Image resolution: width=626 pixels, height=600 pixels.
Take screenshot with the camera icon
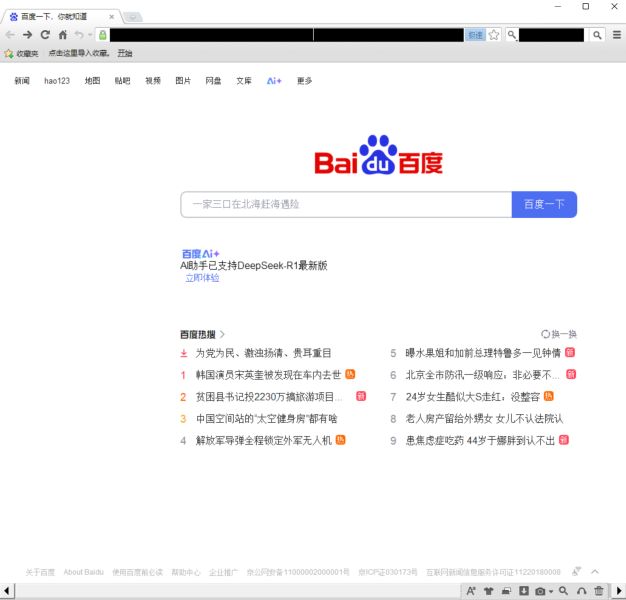pos(540,591)
